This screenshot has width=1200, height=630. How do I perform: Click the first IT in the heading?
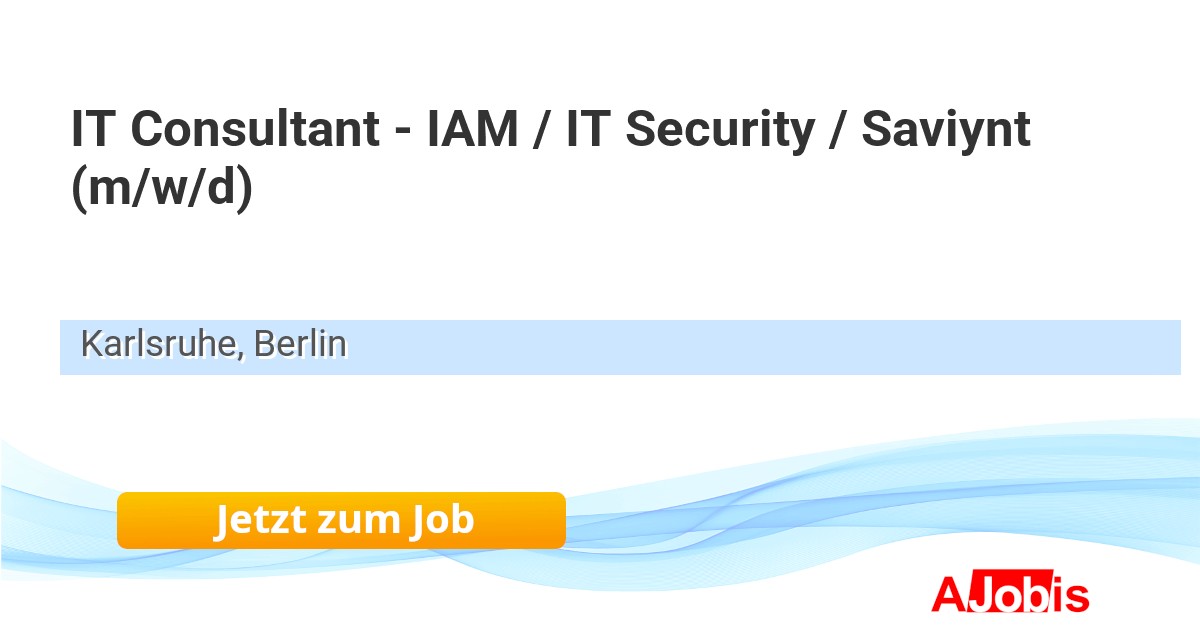click(x=92, y=130)
